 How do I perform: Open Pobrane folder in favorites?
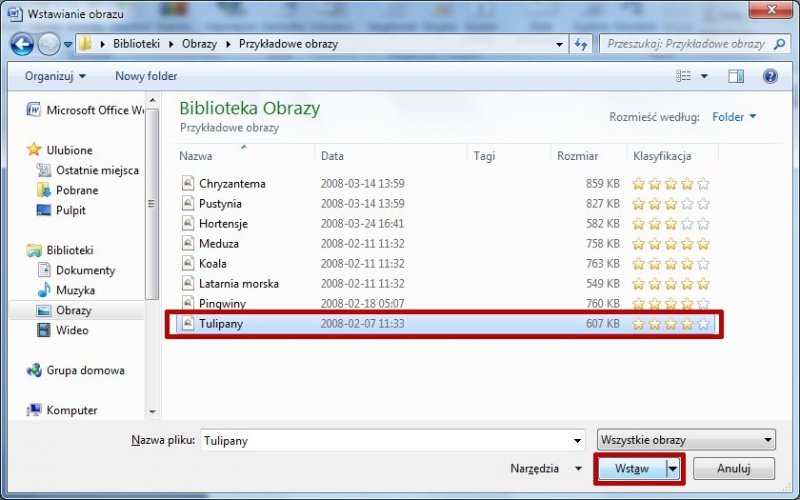point(77,190)
